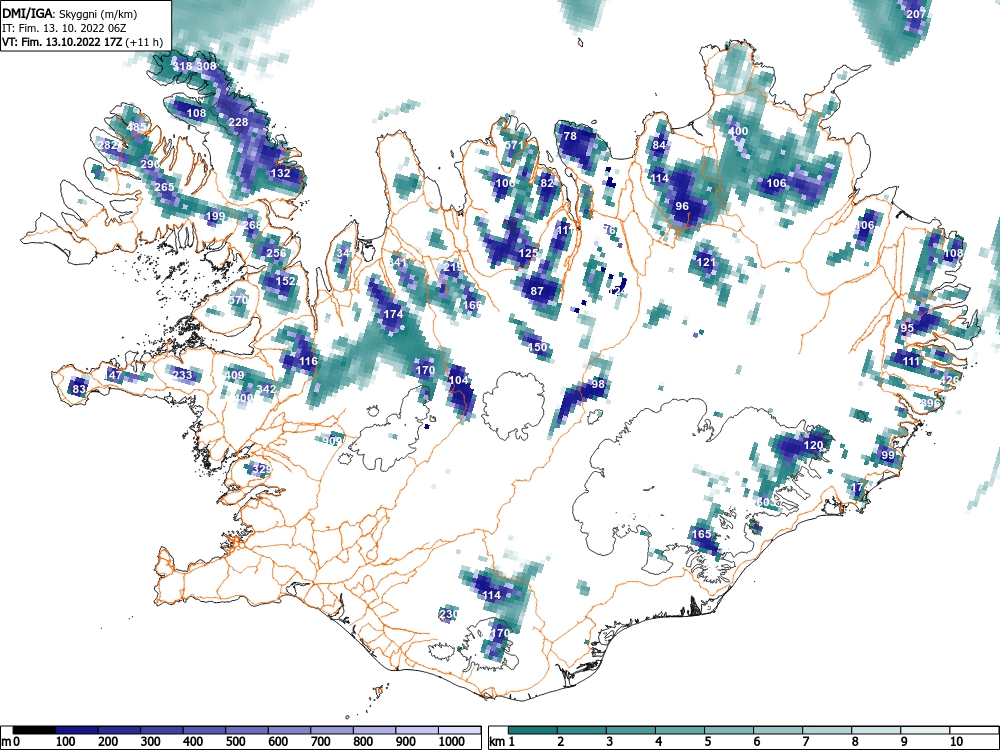1000x750 pixels.
Task: Select the map value 174
Action: pos(393,314)
